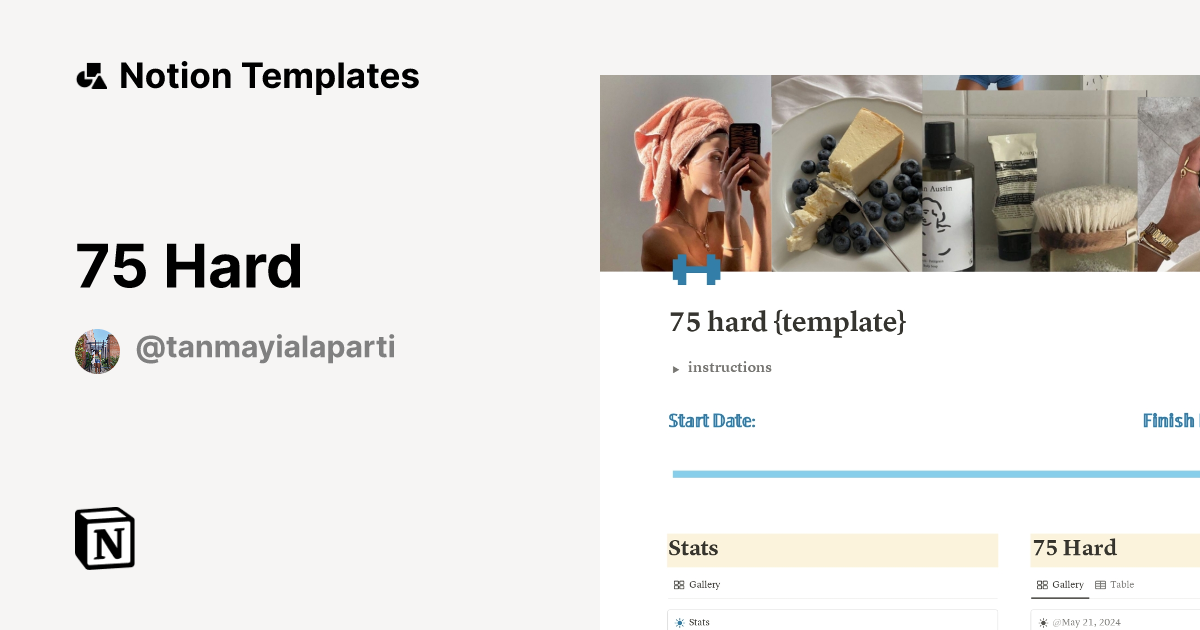Select the Gallery tab in 75 Hard
Image resolution: width=1200 pixels, height=630 pixels.
[1060, 585]
